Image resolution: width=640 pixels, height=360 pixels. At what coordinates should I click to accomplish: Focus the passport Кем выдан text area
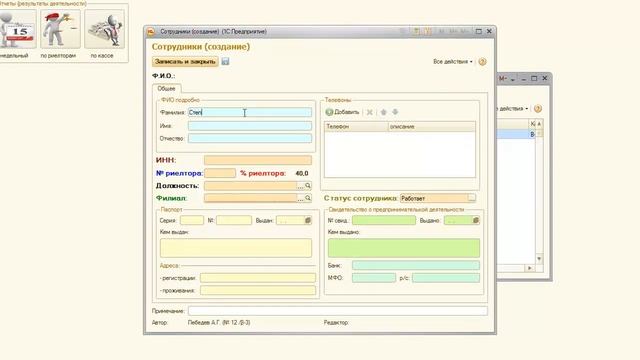click(236, 248)
